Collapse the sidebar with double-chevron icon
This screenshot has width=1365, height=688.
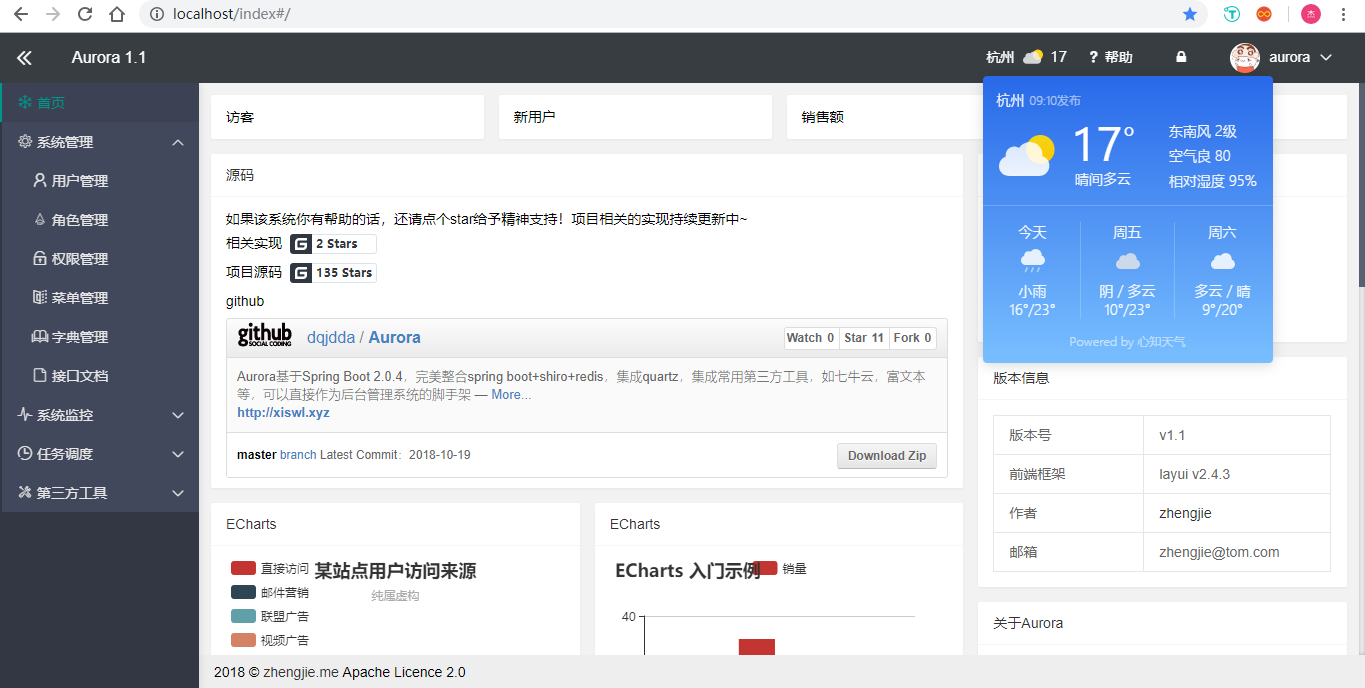click(x=24, y=58)
